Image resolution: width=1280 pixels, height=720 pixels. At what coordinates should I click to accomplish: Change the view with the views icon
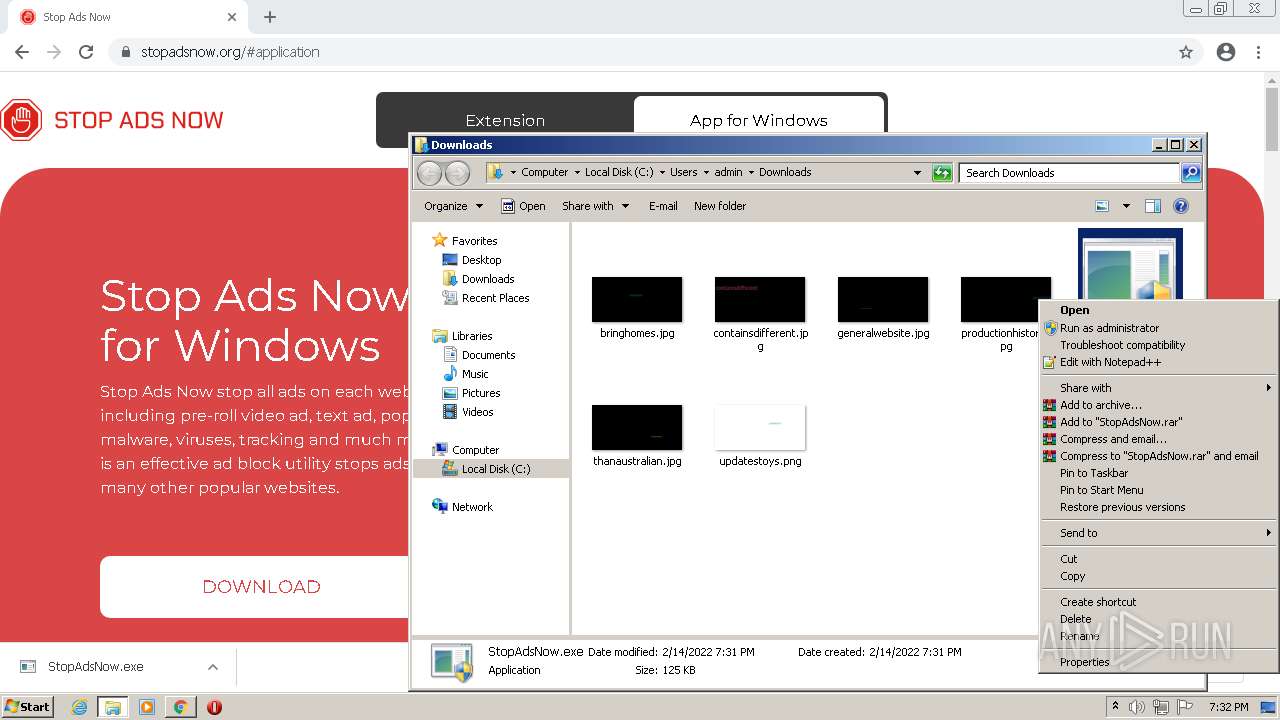(1102, 206)
